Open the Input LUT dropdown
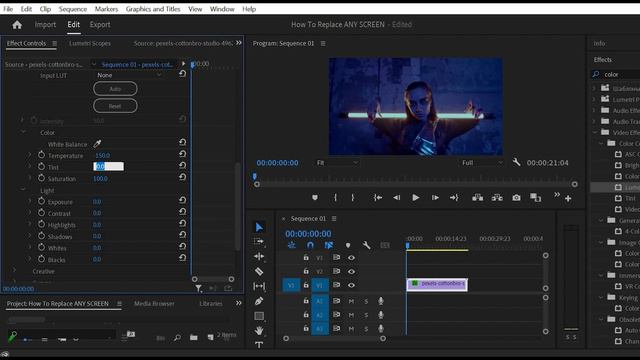 pos(129,75)
